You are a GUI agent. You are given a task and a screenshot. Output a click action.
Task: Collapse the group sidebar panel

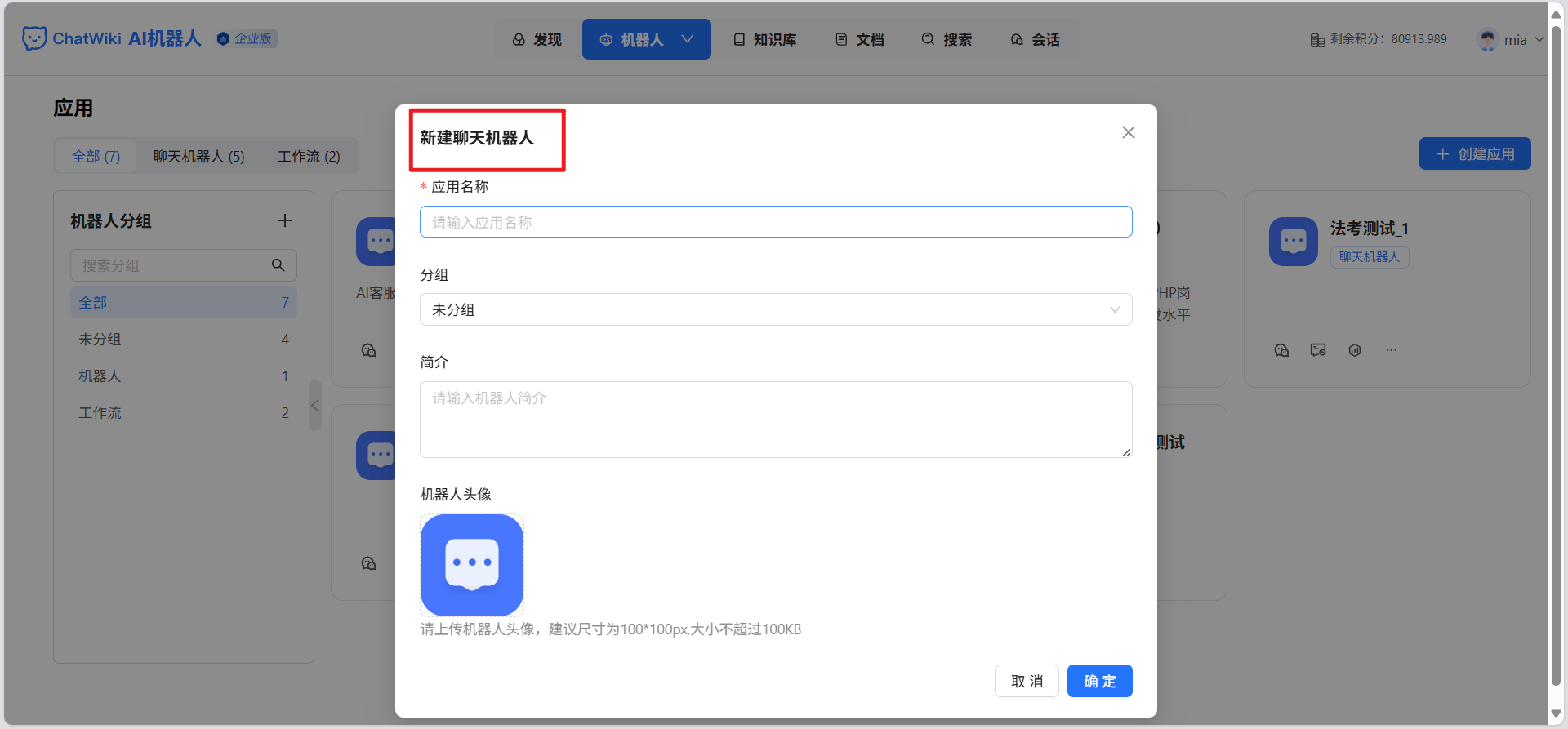[315, 405]
